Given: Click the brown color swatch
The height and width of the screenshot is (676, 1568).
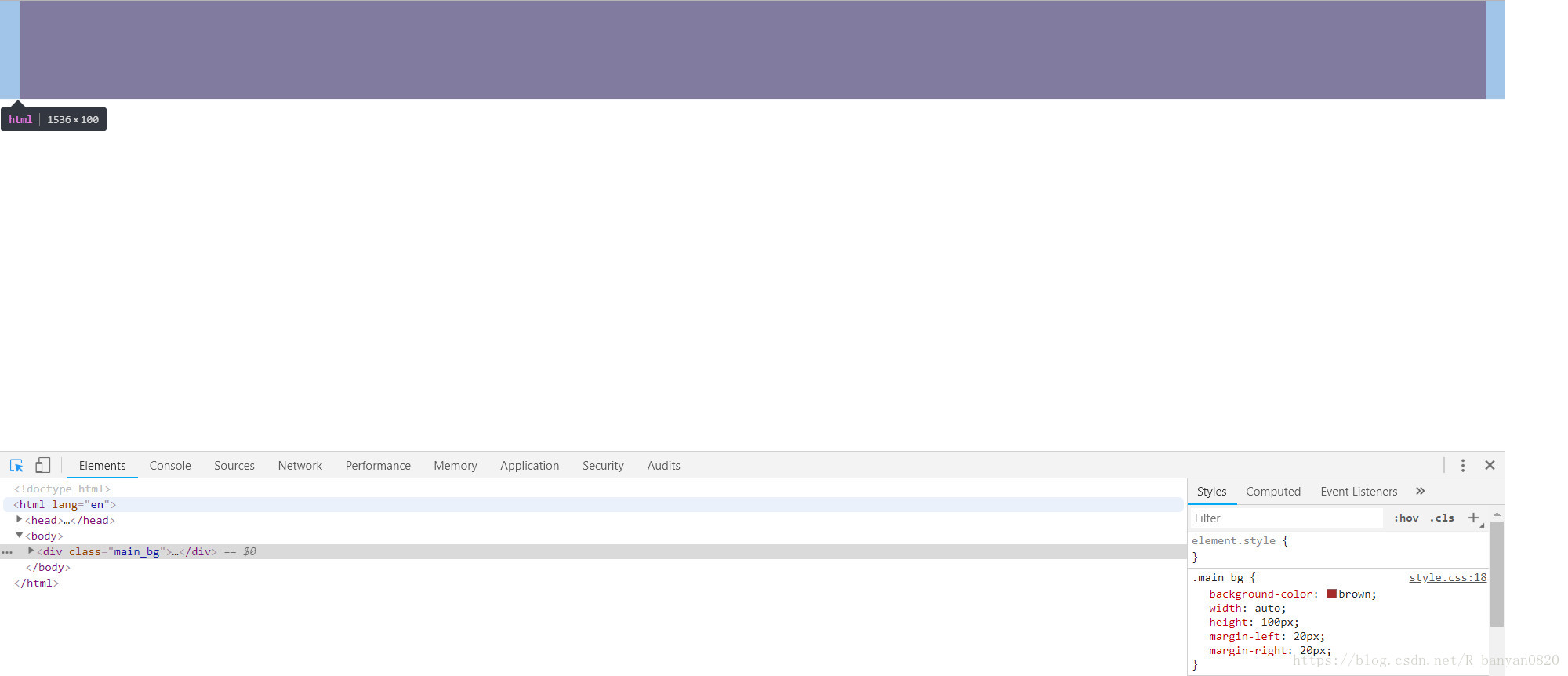Looking at the screenshot, I should coord(1331,594).
